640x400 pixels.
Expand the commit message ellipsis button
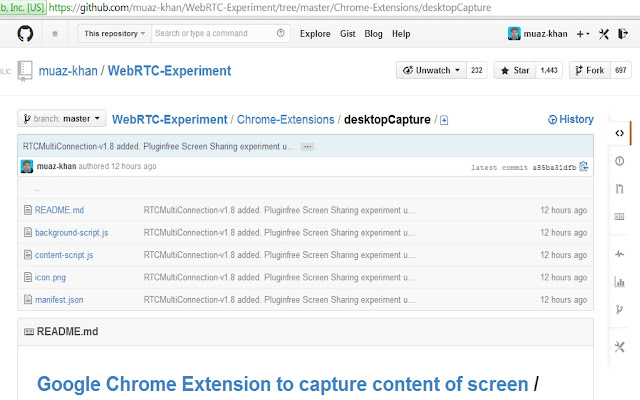click(307, 147)
